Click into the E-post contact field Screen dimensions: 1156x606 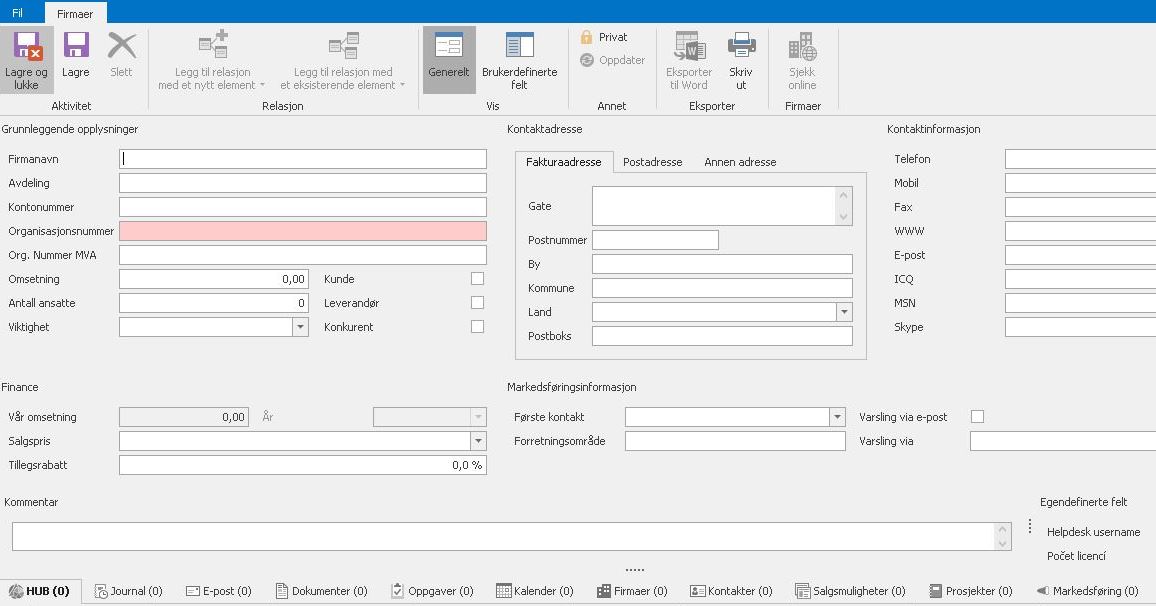[1081, 255]
